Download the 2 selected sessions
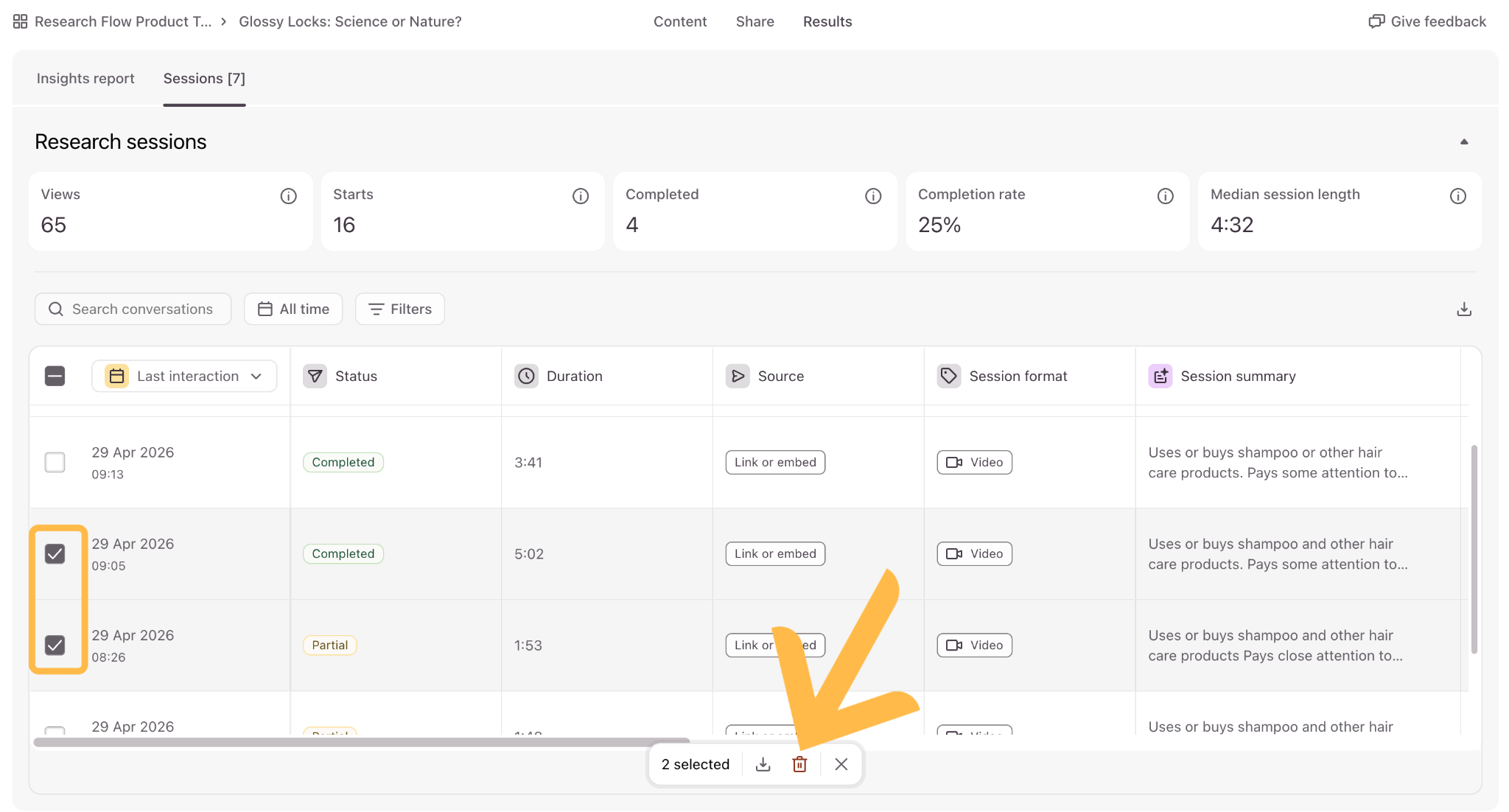Screen dimensions: 1509x812 763,764
